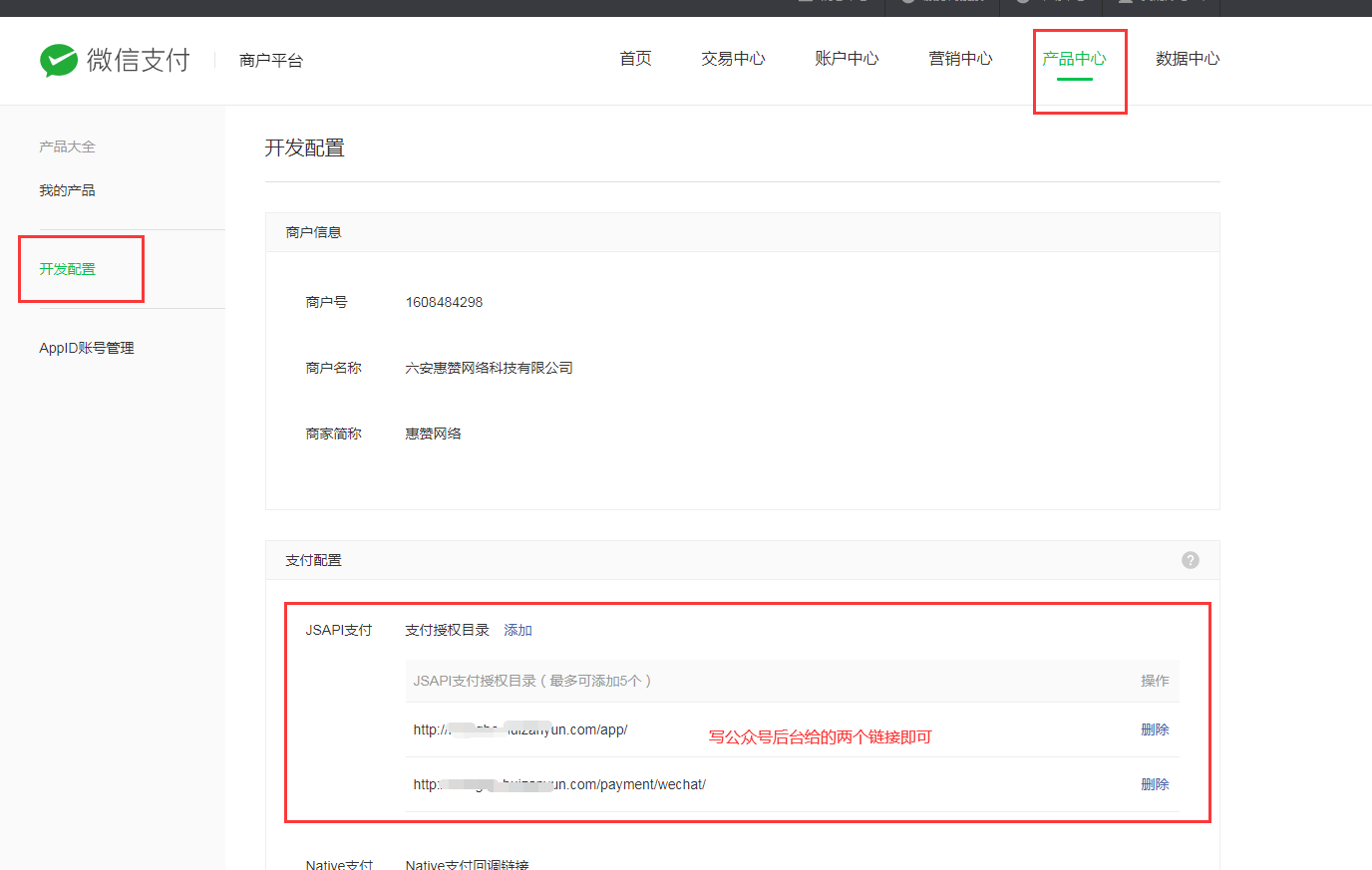Open the 数据中心 tab
This screenshot has width=1372, height=870.
[x=1188, y=59]
